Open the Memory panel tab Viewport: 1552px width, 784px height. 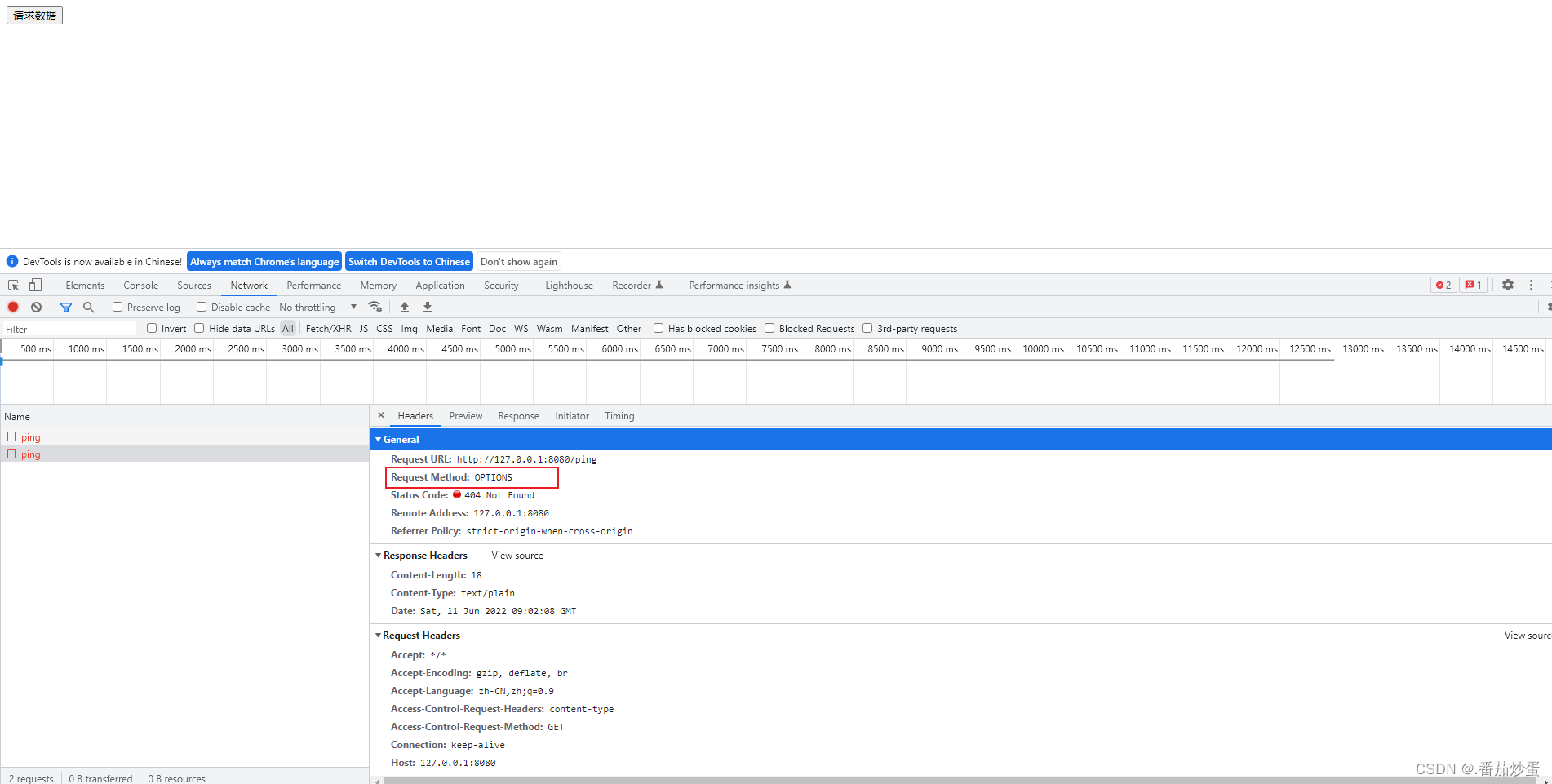tap(379, 285)
